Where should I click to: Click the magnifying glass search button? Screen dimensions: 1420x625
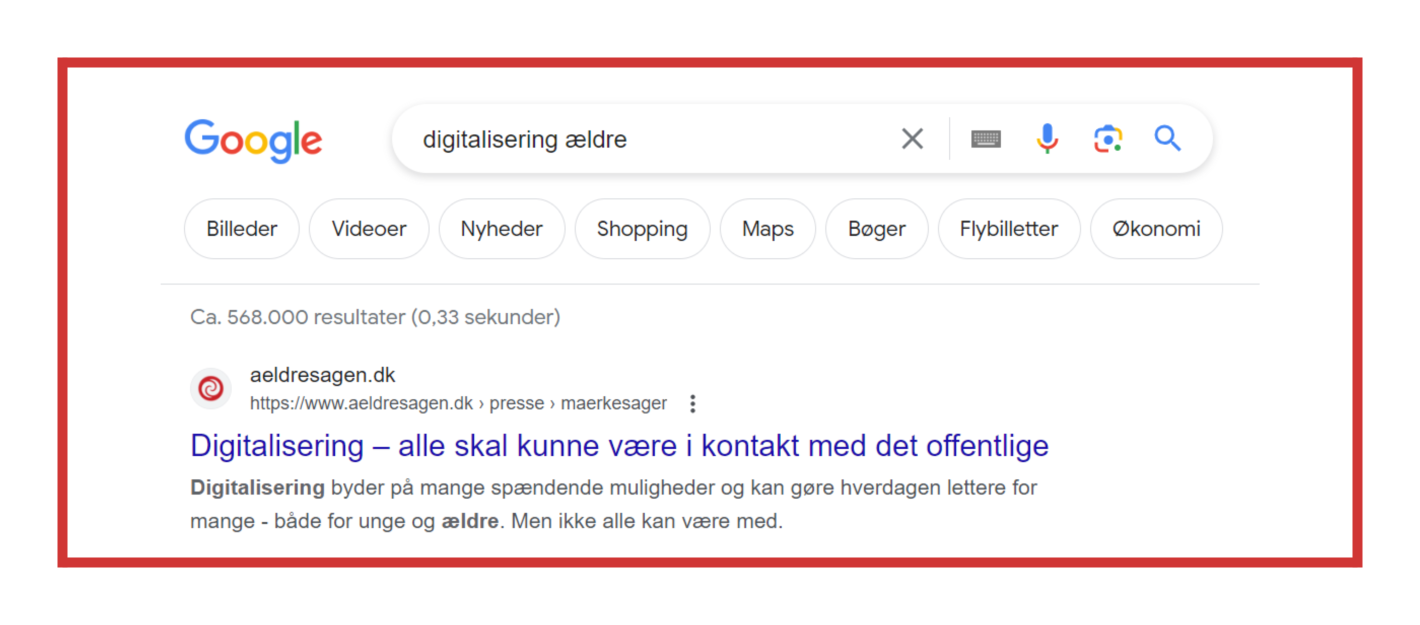click(1167, 138)
